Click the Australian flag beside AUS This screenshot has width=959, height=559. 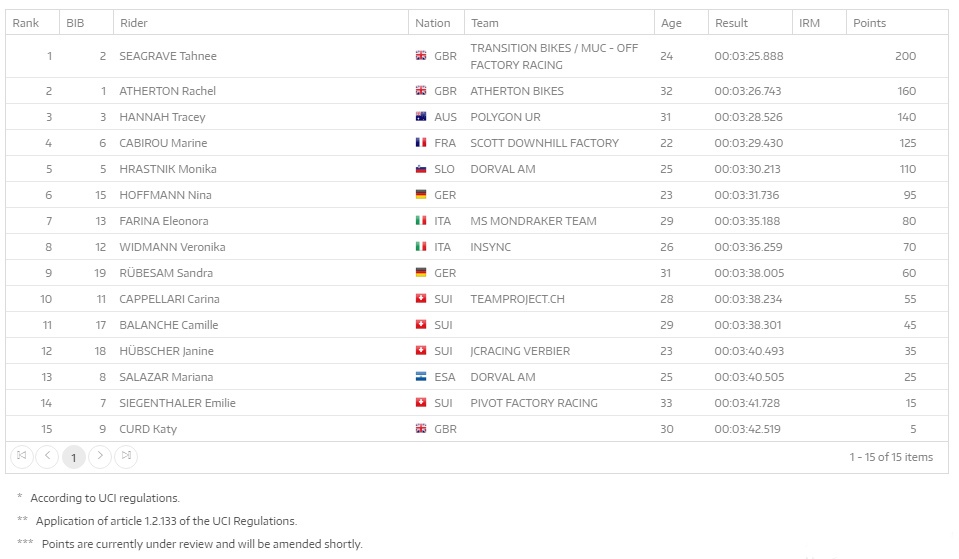coord(422,117)
